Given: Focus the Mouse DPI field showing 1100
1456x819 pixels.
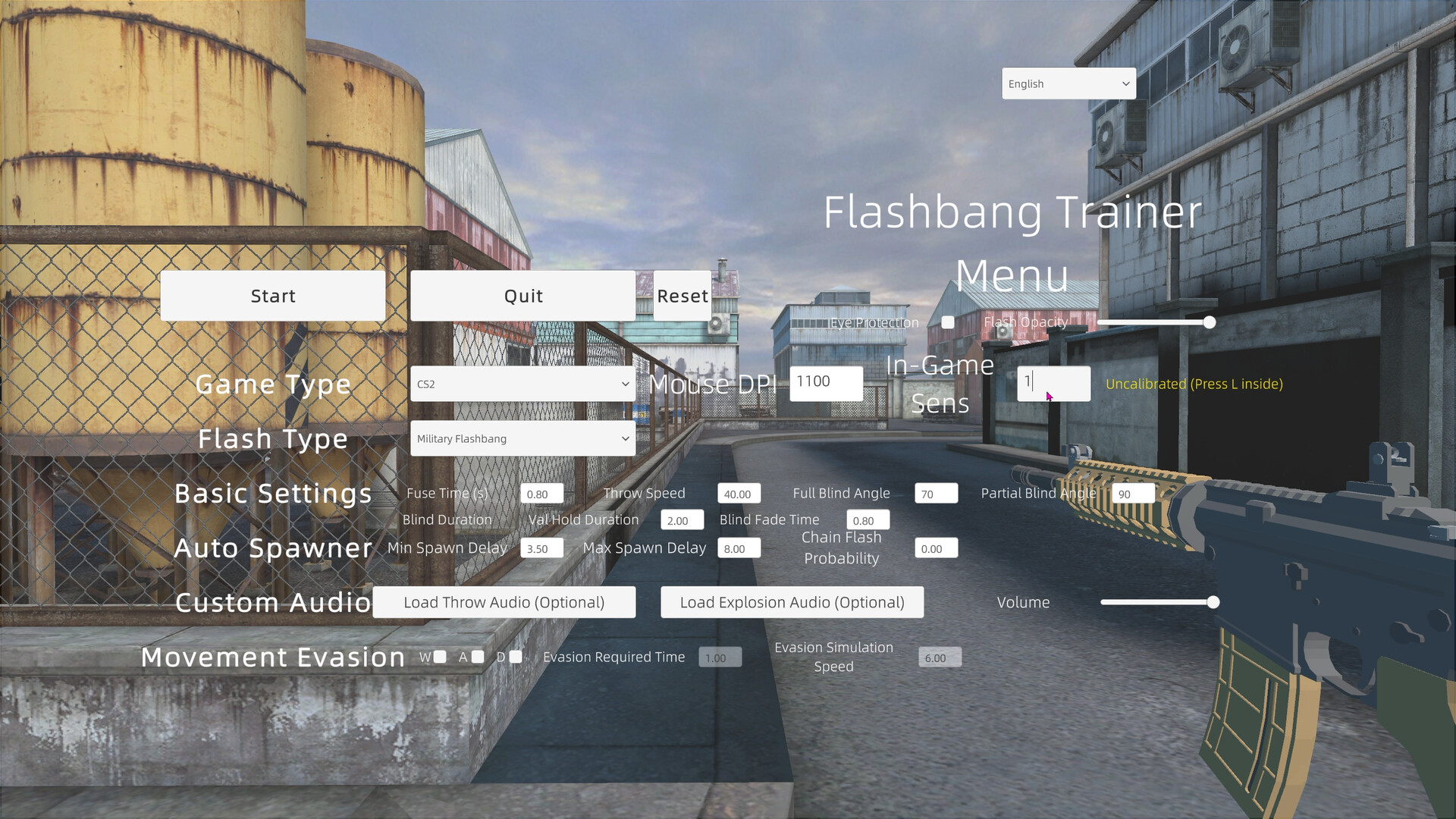Looking at the screenshot, I should coord(827,384).
